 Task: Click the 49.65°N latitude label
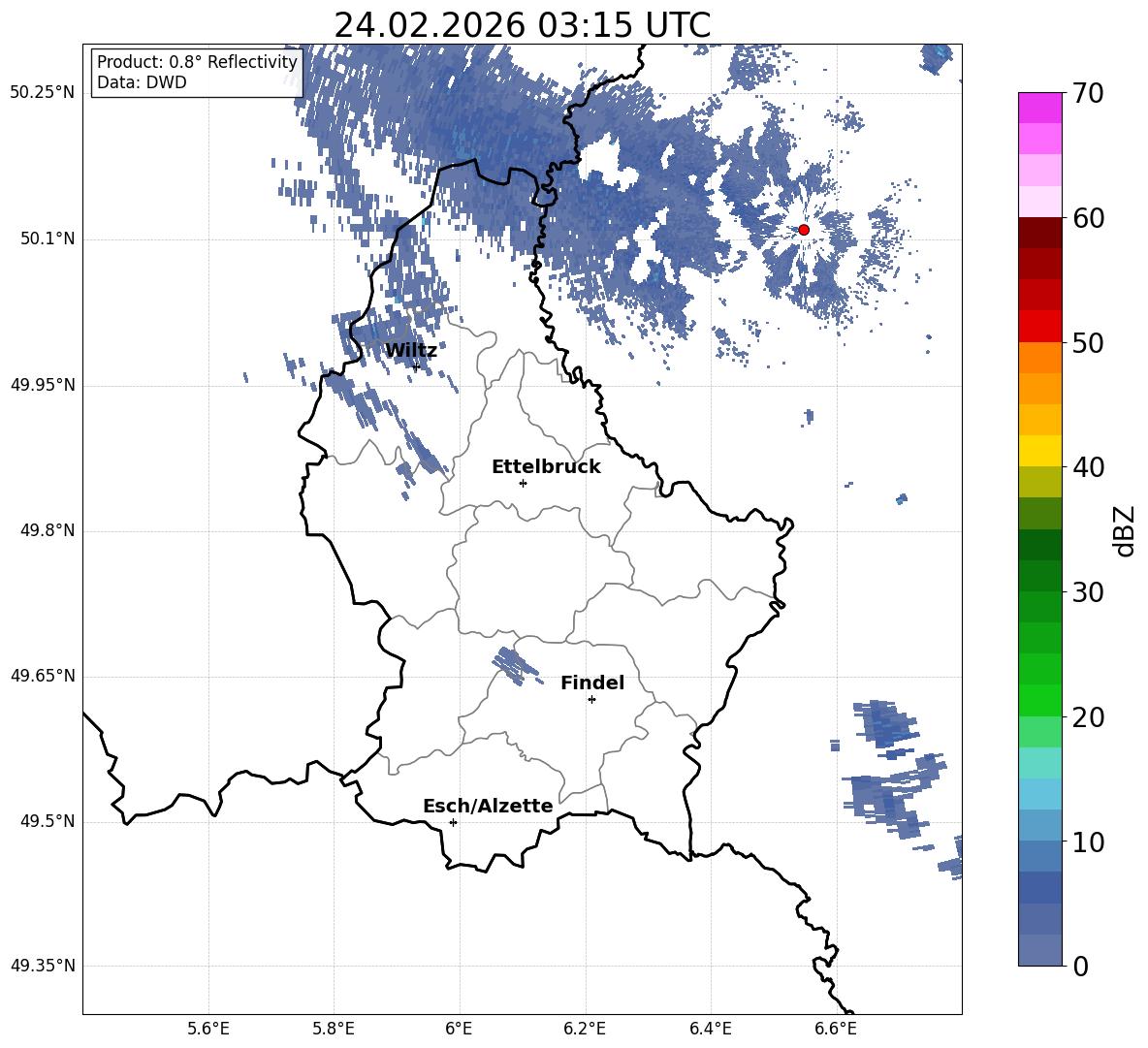[43, 676]
